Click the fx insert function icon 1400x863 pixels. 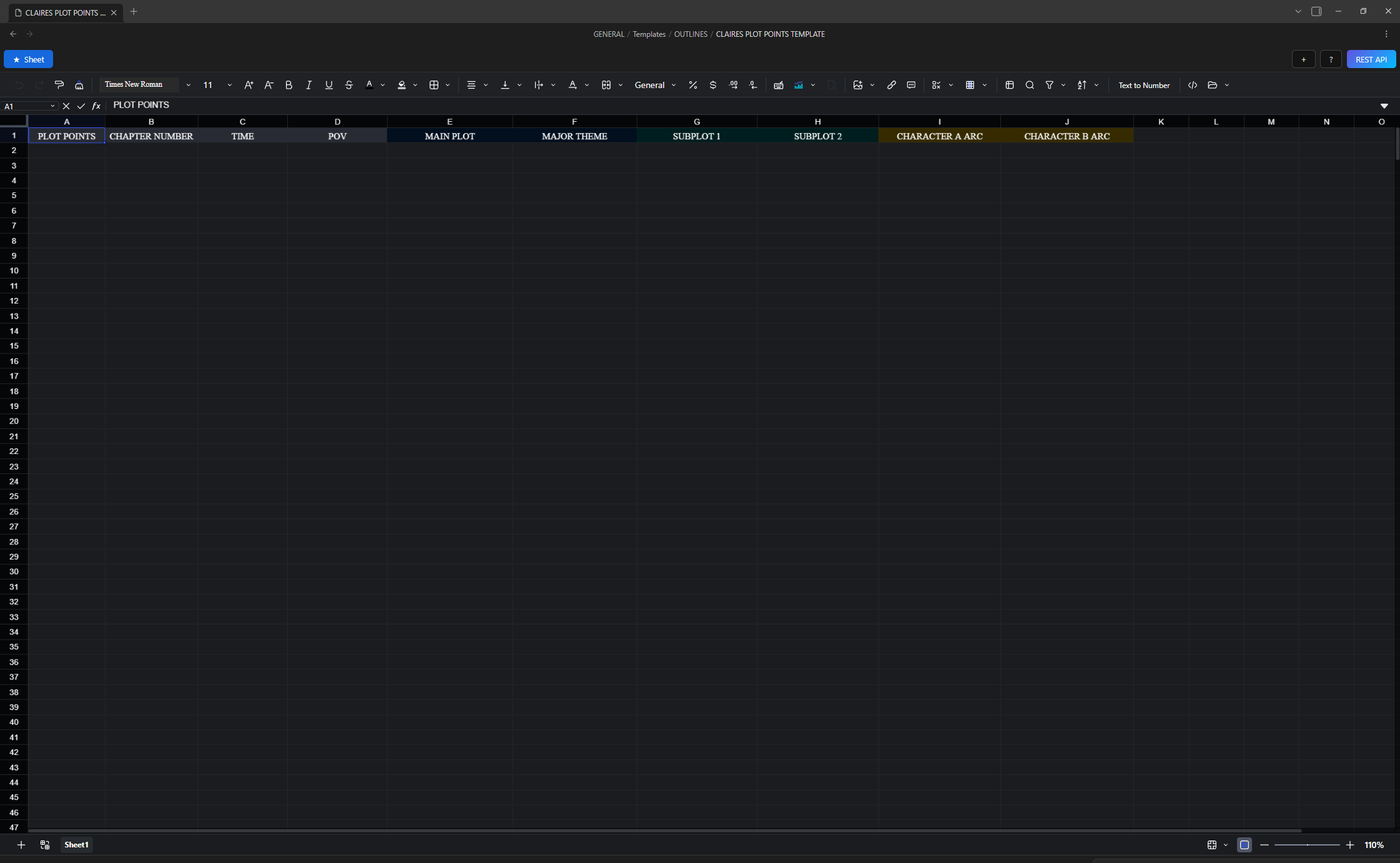pos(96,106)
